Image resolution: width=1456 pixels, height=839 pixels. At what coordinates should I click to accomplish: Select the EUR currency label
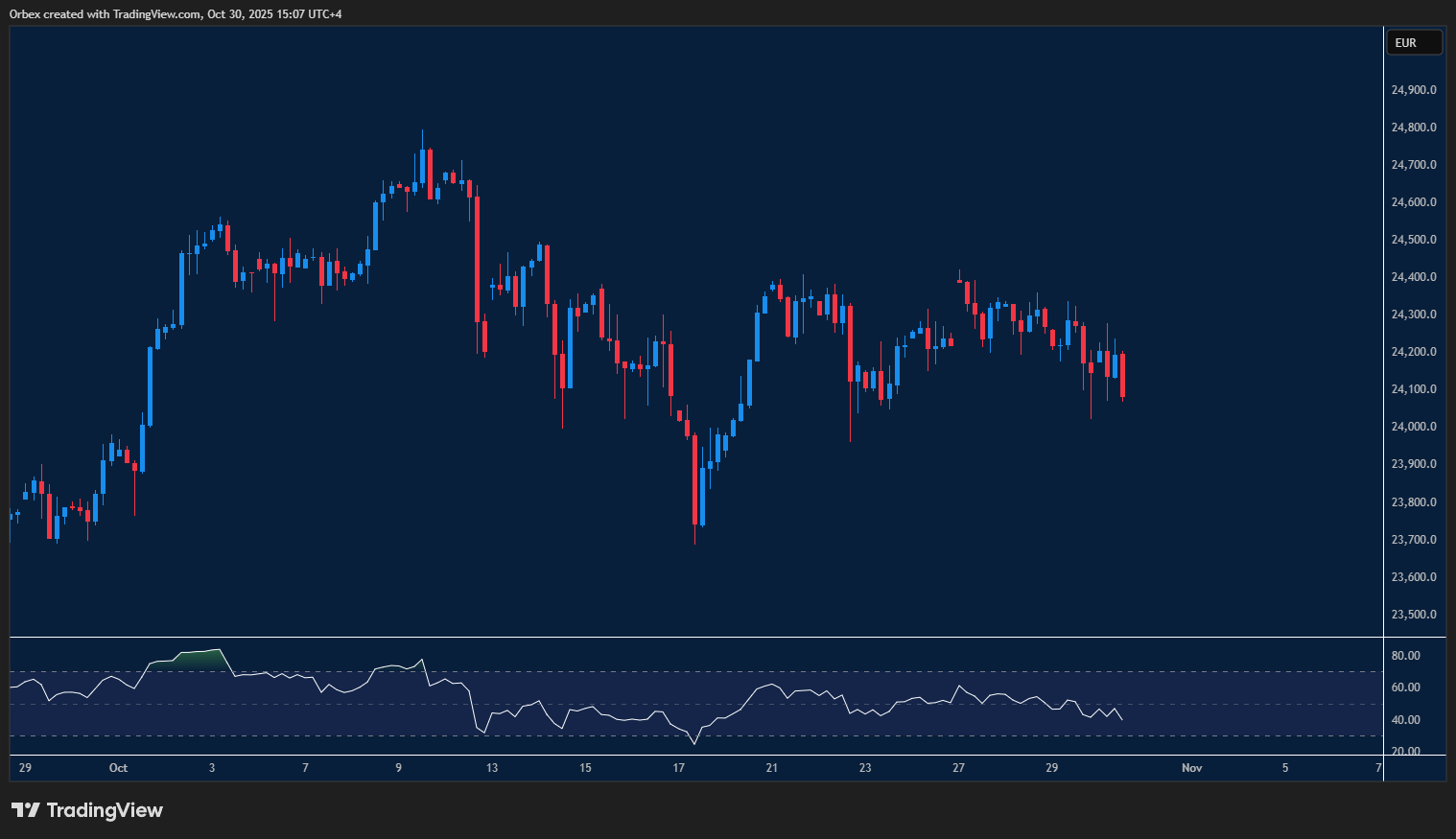[x=1414, y=41]
